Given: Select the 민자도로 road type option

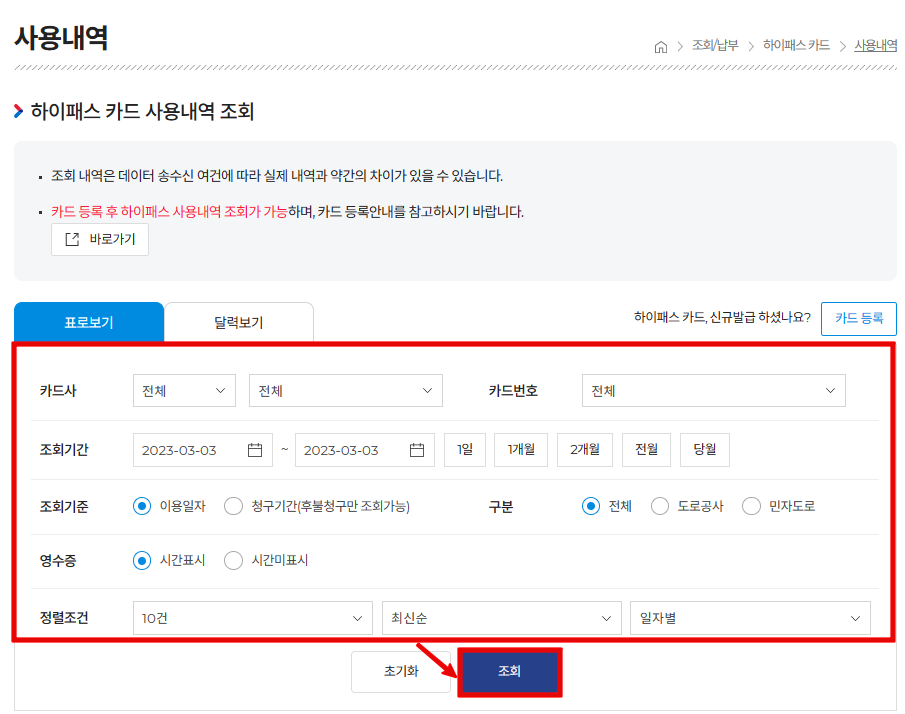Looking at the screenshot, I should (x=750, y=506).
